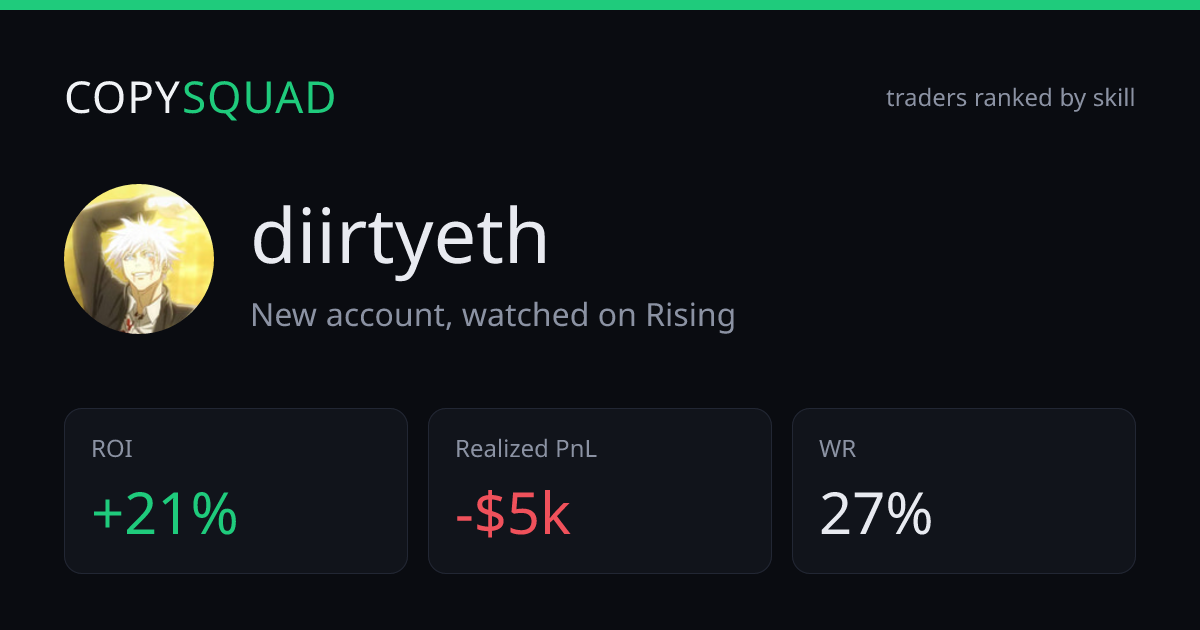Viewport: 1200px width, 630px height.
Task: Click the green SQUAD part of logo
Action: (259, 98)
